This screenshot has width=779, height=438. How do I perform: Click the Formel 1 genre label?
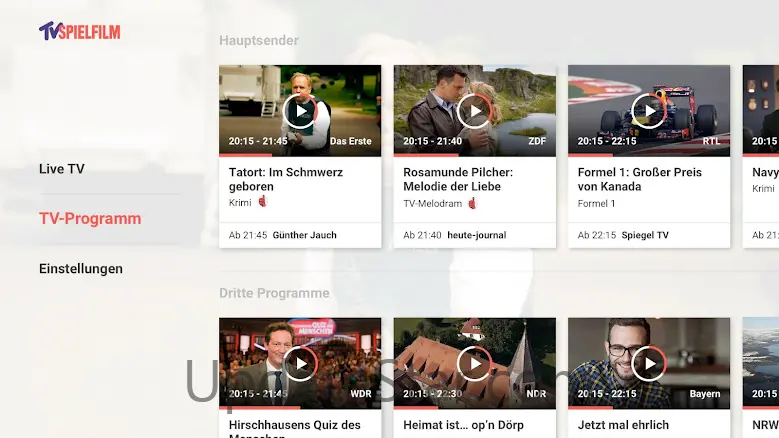click(x=596, y=203)
